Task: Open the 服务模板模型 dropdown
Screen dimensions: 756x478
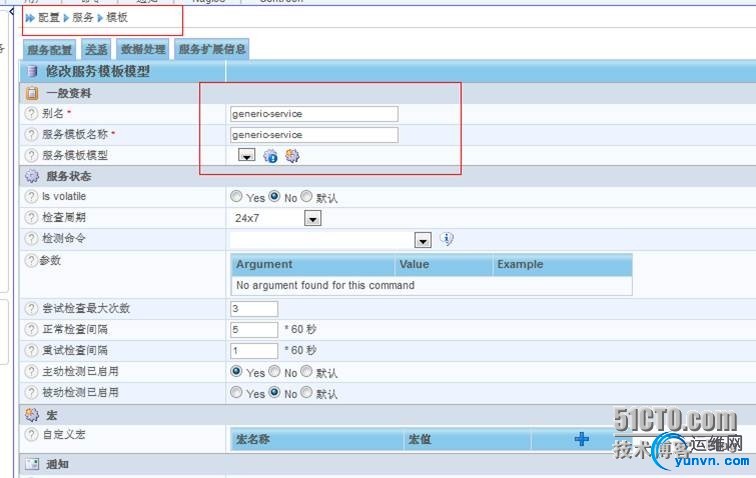Action: click(246, 155)
